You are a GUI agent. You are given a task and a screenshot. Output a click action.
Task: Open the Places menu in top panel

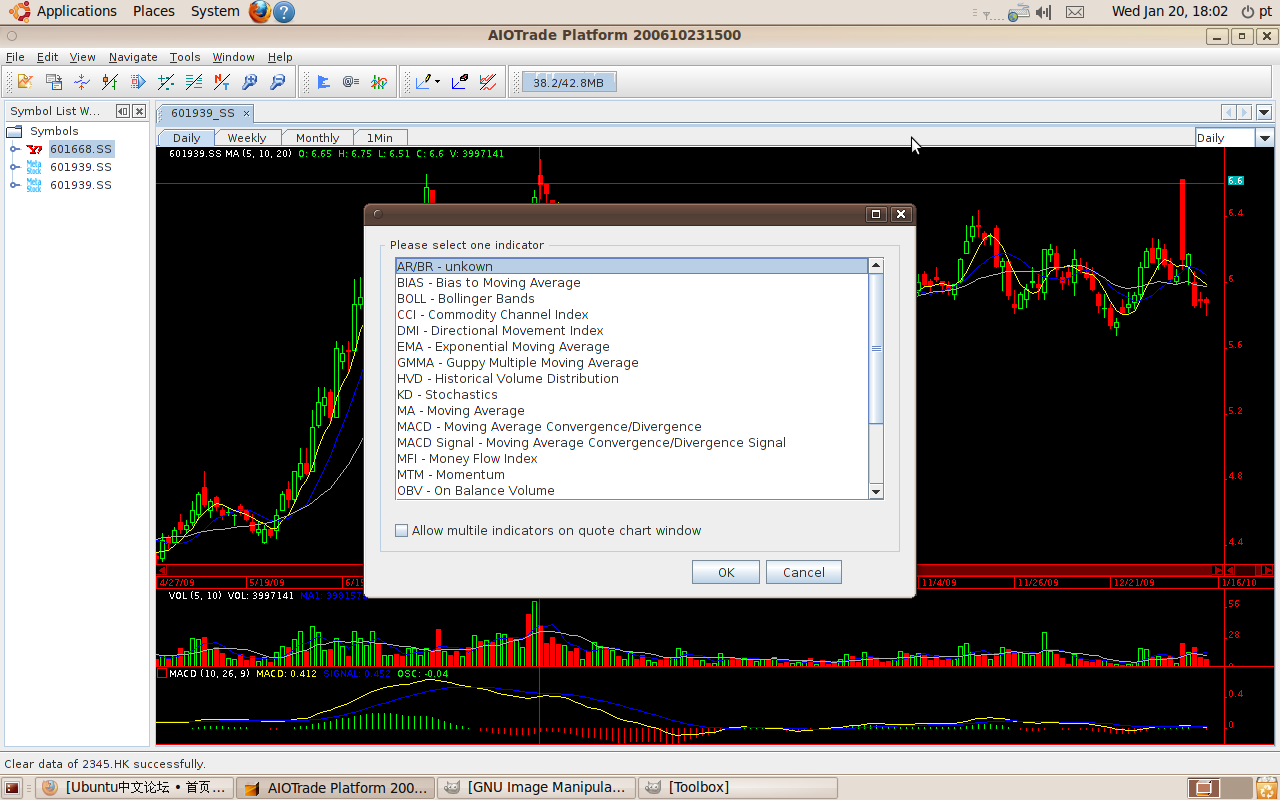tap(153, 11)
